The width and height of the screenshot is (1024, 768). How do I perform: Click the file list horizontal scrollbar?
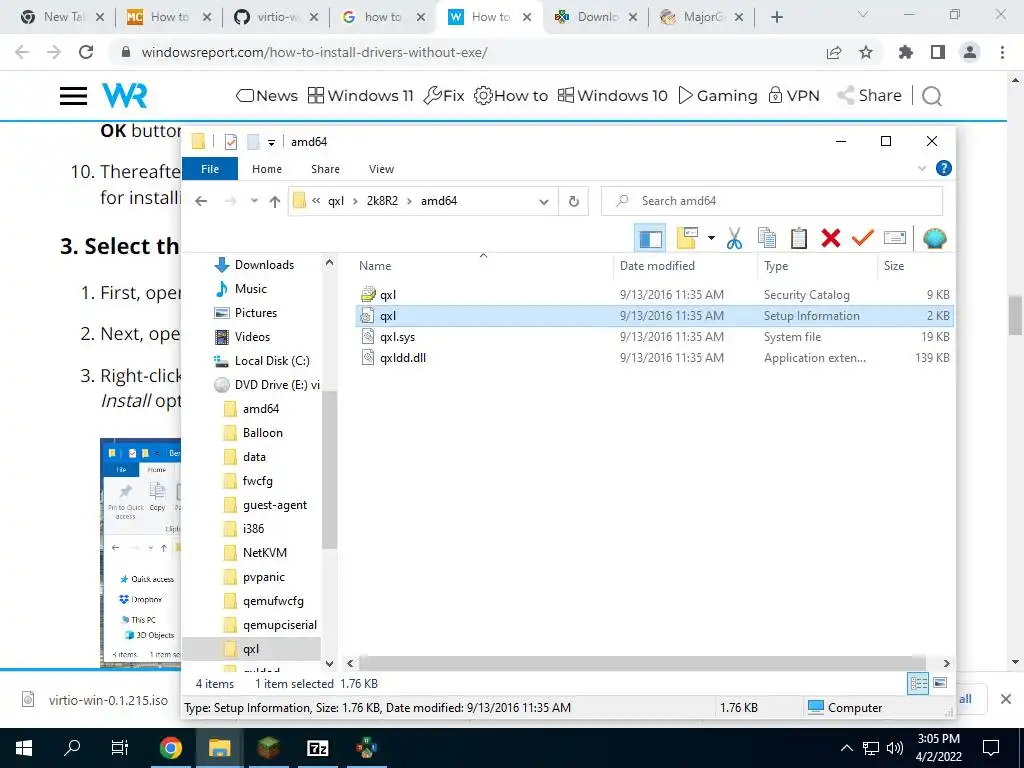tap(643, 664)
